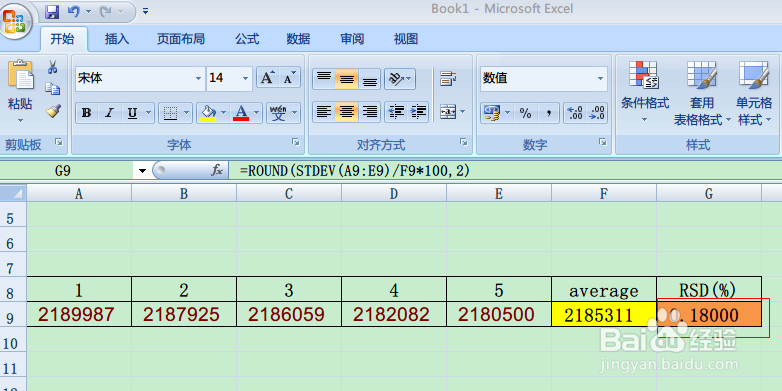Switch to the 开始 tab
The height and width of the screenshot is (391, 782).
[x=63, y=39]
